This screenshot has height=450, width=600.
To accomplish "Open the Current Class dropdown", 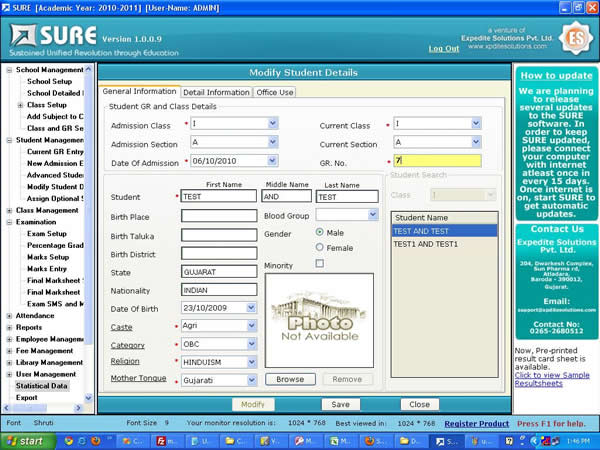I will 476,123.
